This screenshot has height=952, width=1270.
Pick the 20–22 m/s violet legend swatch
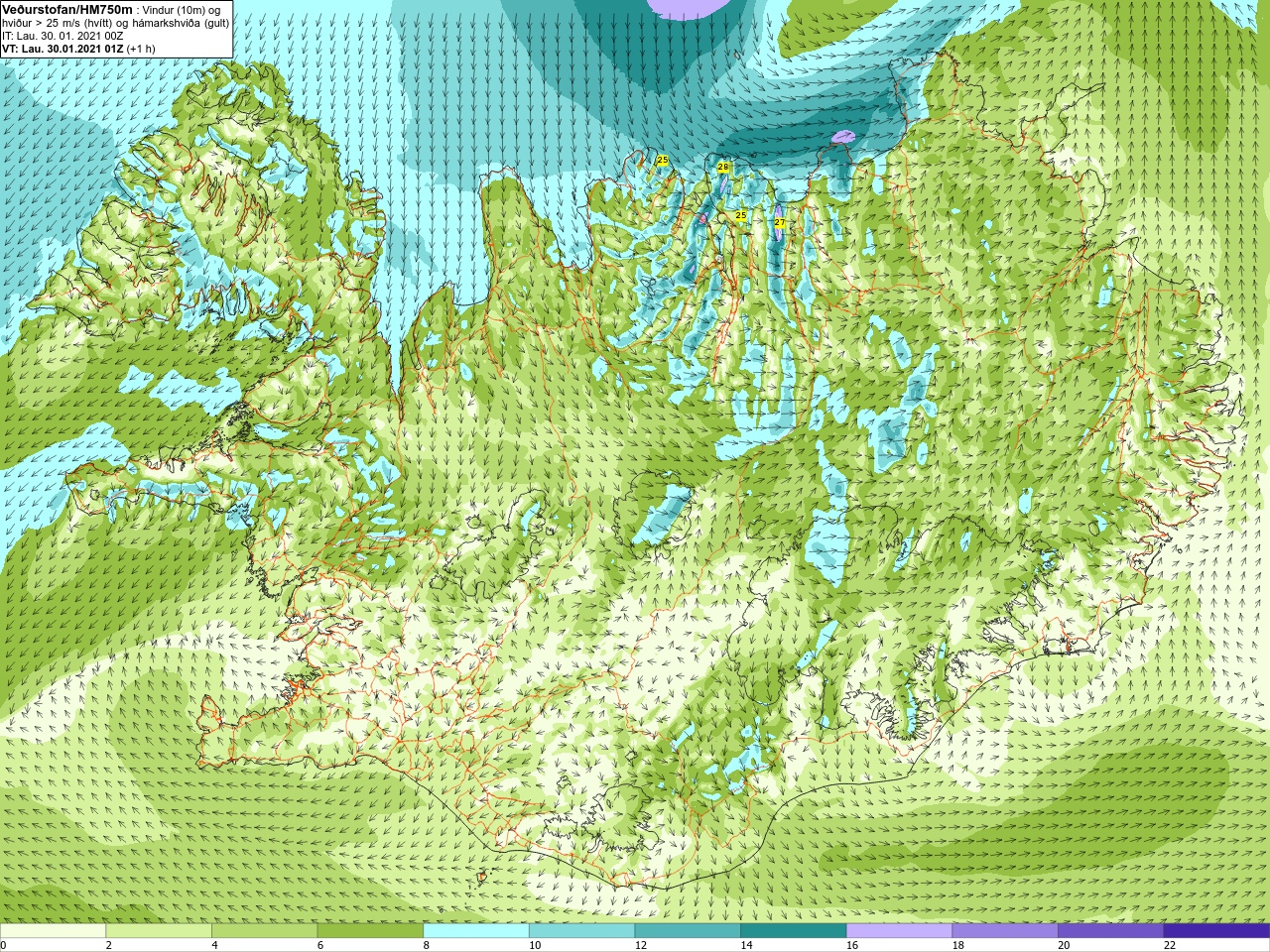[x=1110, y=930]
